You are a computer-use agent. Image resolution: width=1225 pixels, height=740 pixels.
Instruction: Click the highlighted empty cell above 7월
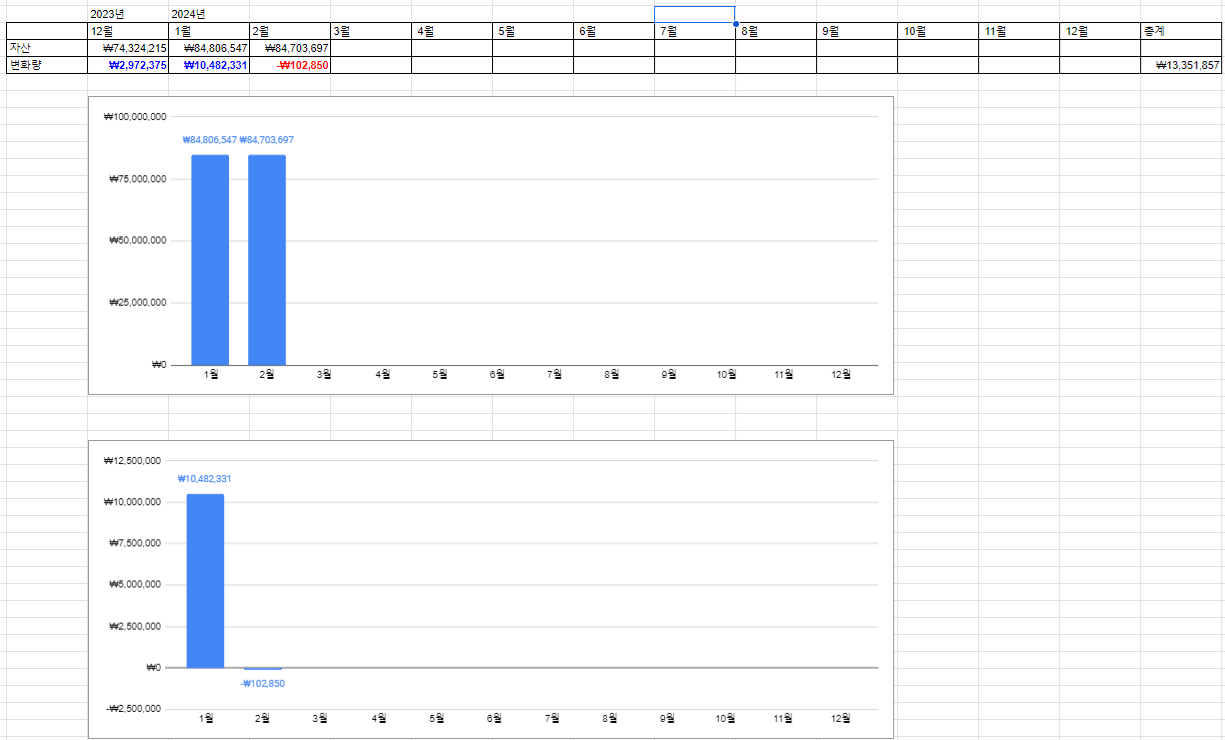(x=695, y=14)
